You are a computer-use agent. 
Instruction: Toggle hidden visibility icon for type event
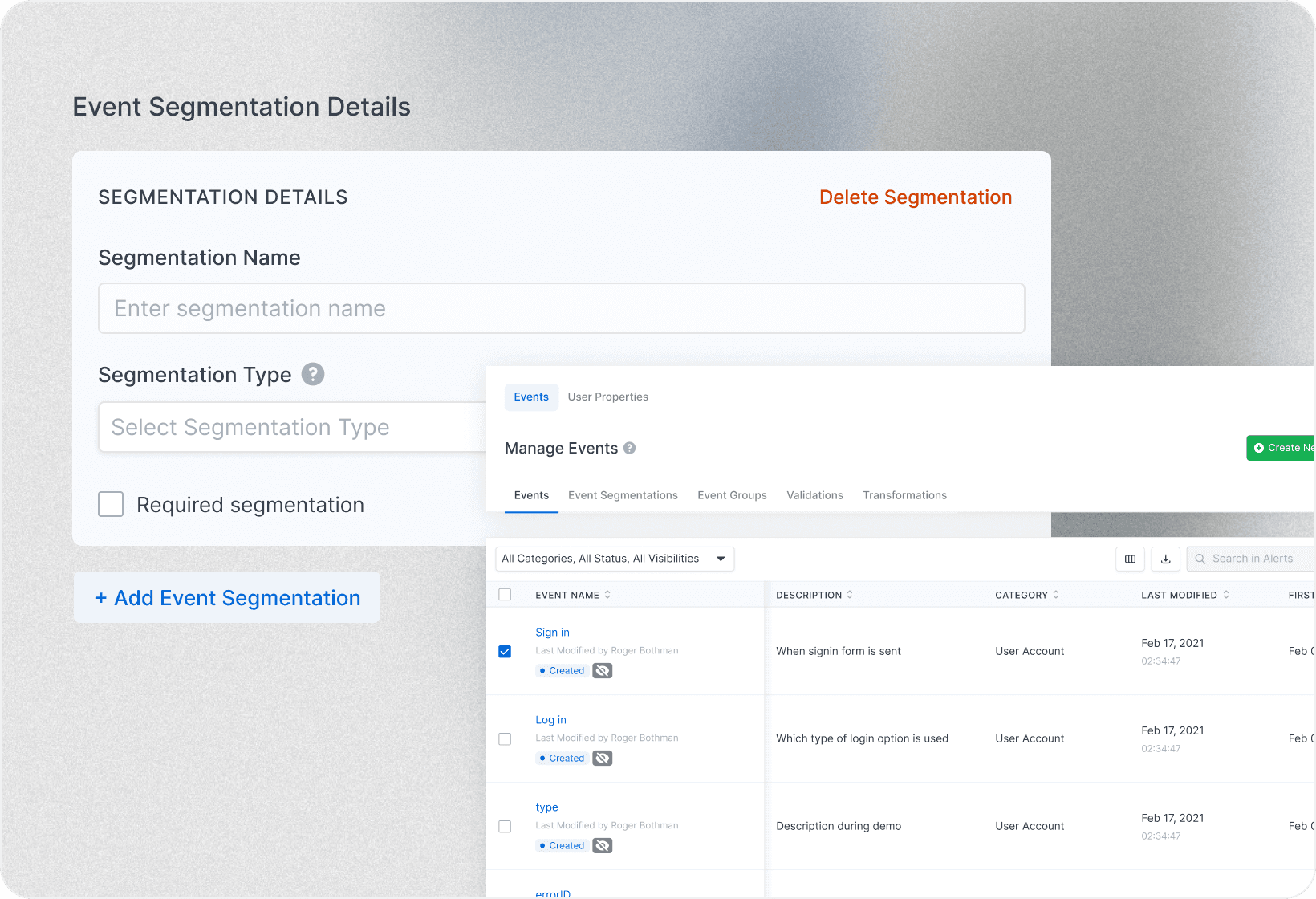[x=603, y=846]
